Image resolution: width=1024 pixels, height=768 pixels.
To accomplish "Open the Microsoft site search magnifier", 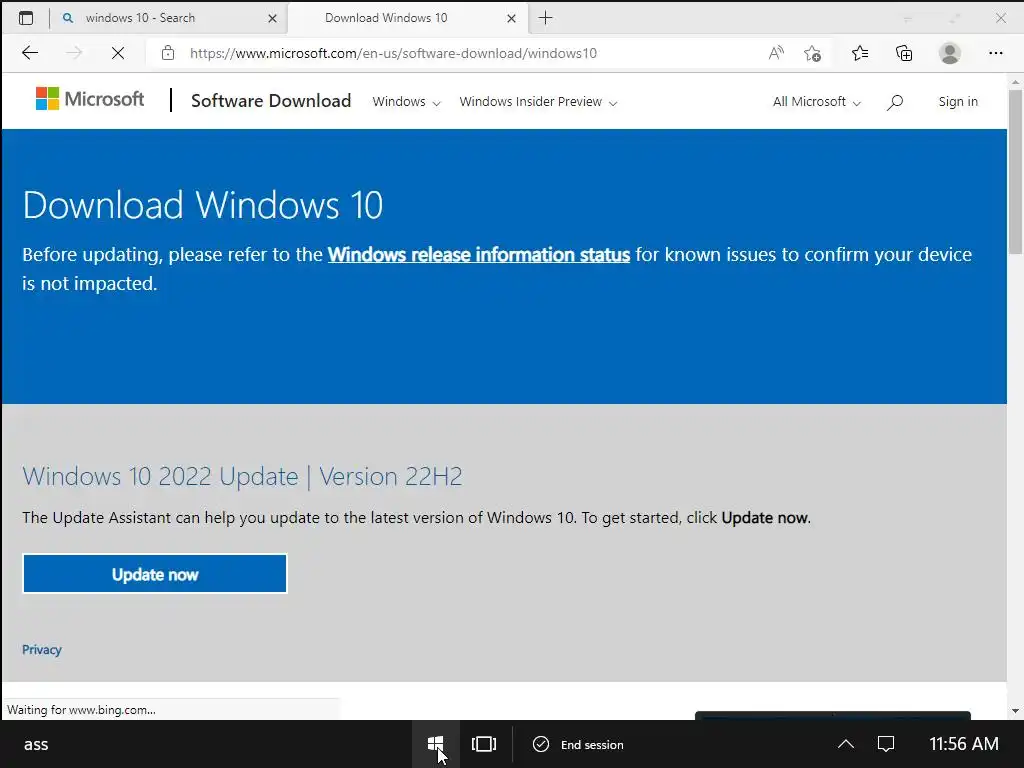I will coord(895,102).
